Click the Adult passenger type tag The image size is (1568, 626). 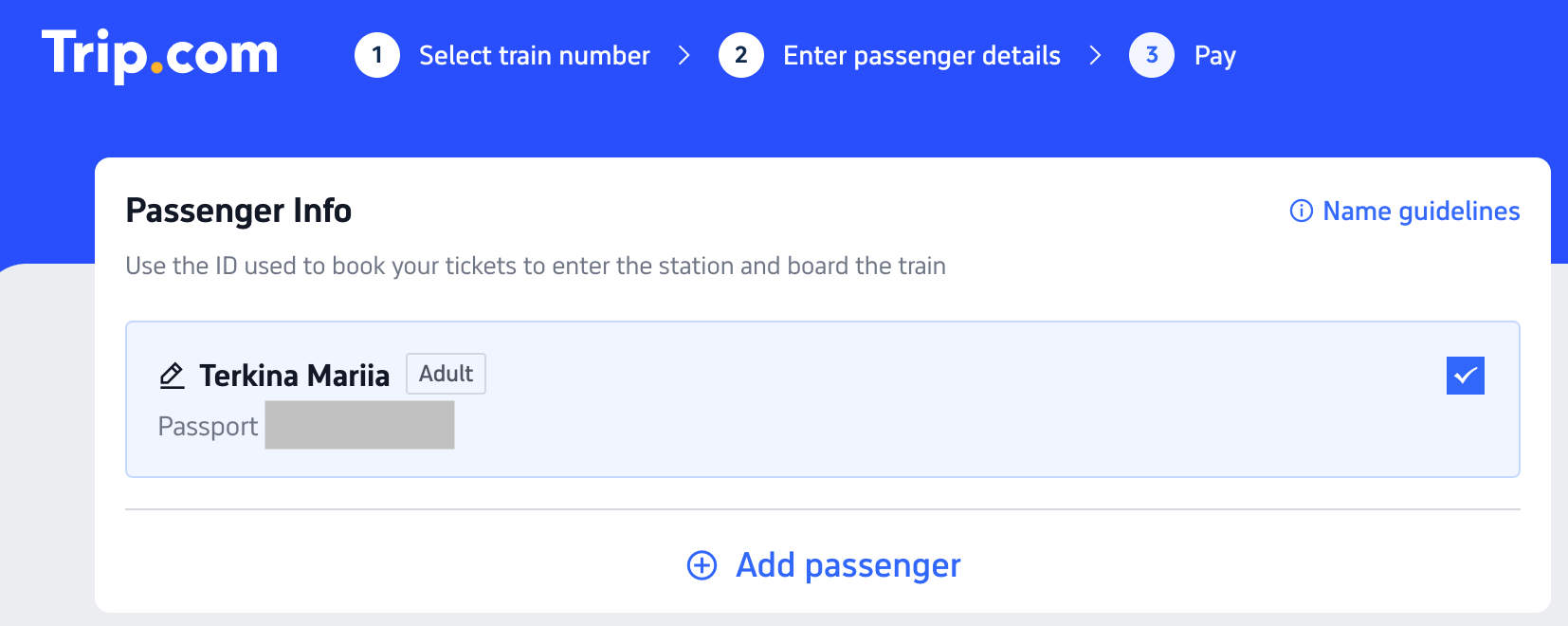pos(447,374)
